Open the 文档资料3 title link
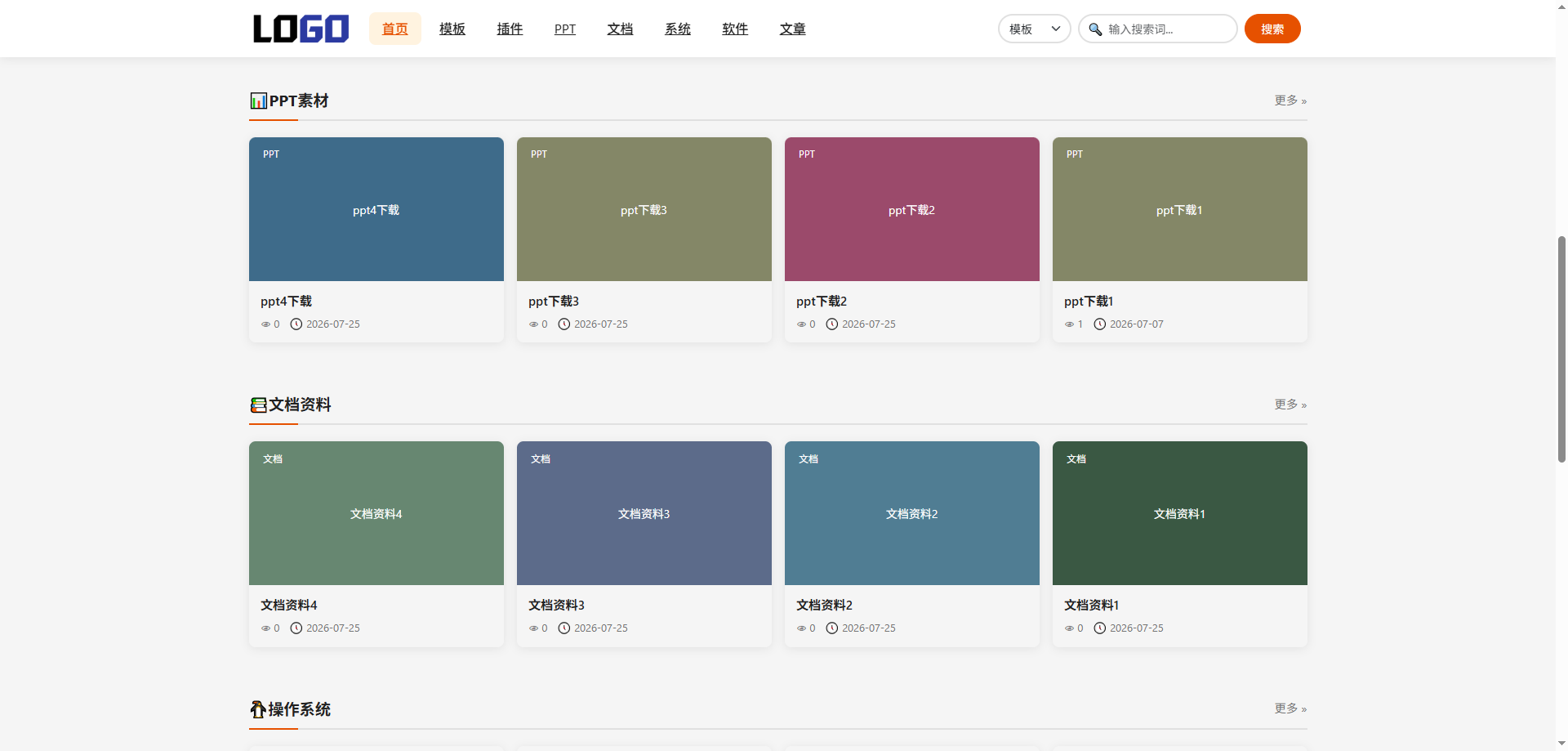1568x751 pixels. [x=556, y=606]
